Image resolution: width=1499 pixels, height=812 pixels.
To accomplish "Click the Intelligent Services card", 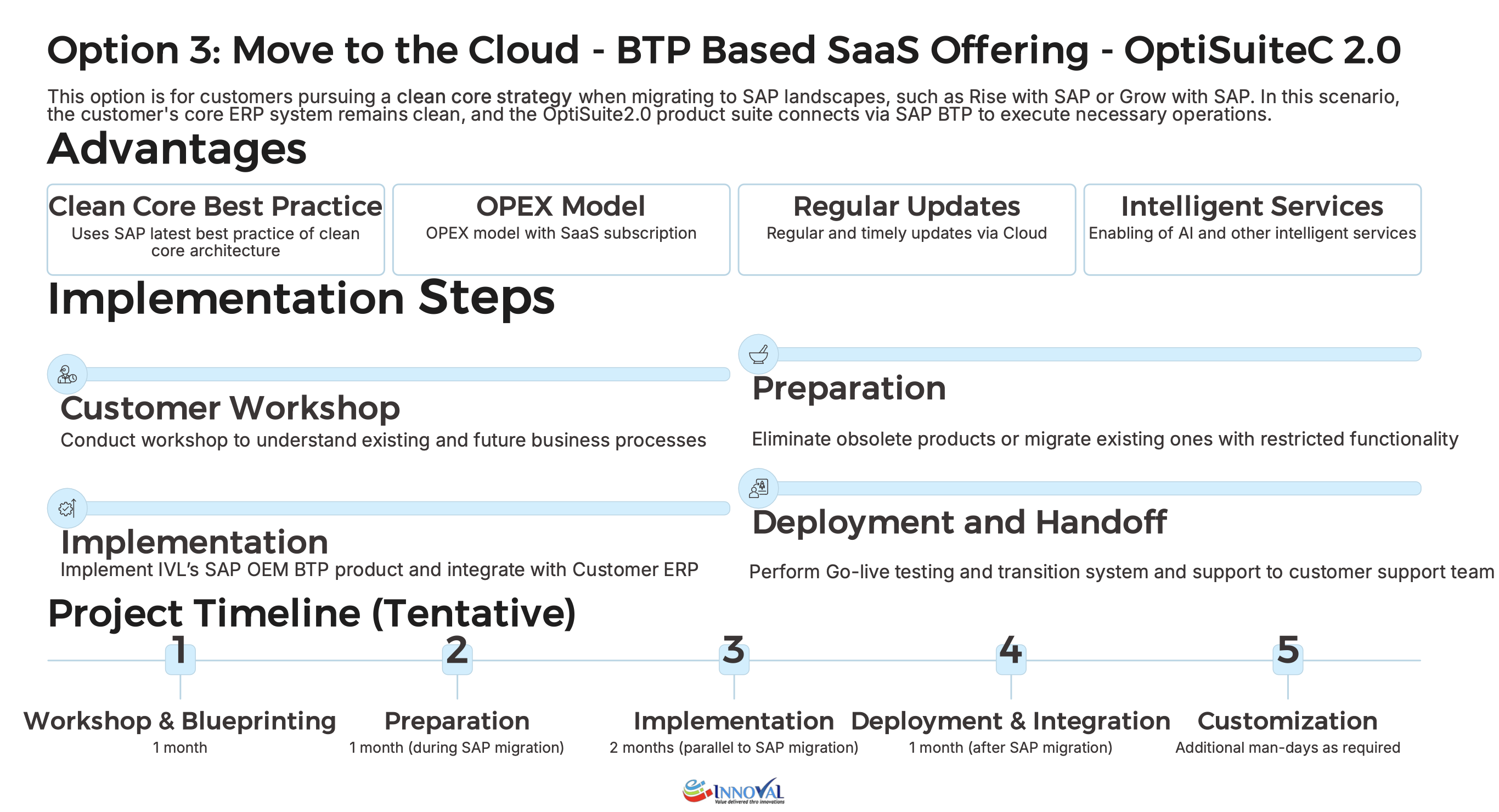I will click(x=1252, y=229).
